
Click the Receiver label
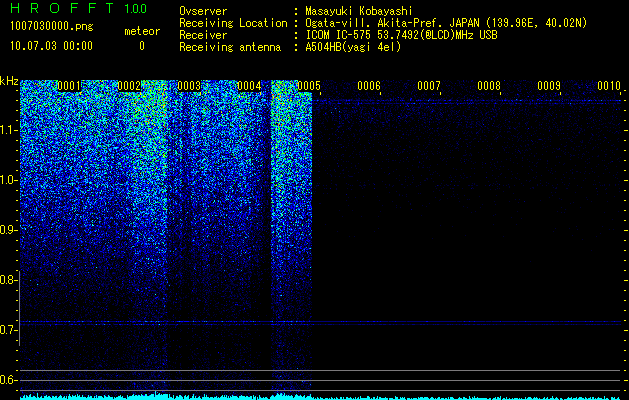coord(203,35)
